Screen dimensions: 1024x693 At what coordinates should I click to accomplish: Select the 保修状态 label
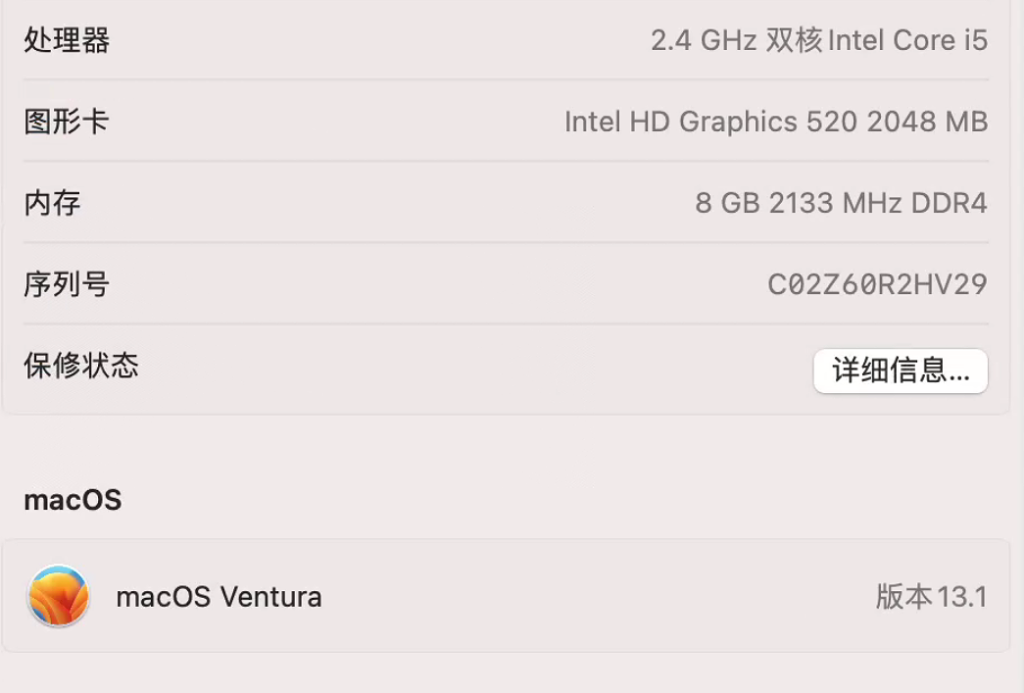point(81,365)
